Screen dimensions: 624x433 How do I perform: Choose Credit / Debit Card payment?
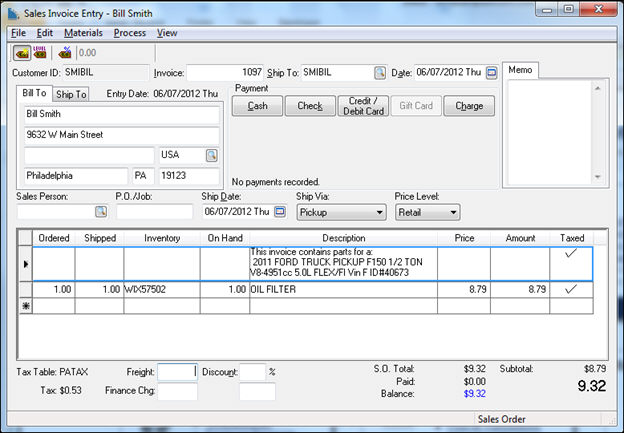pos(363,106)
